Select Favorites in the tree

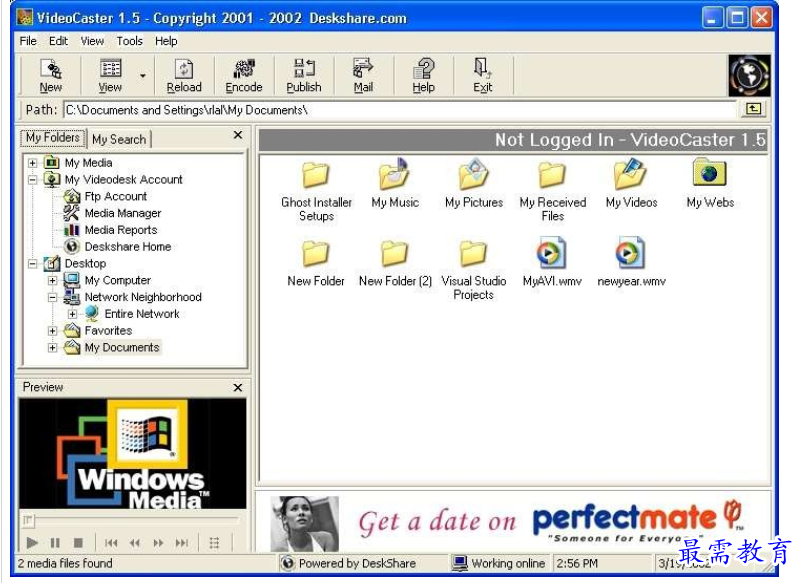point(108,331)
